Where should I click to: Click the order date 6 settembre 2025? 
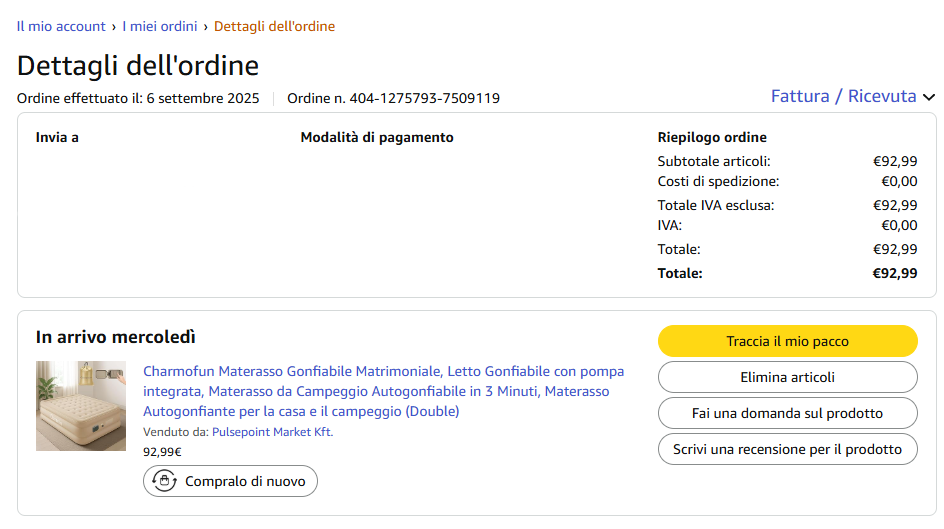pos(203,98)
